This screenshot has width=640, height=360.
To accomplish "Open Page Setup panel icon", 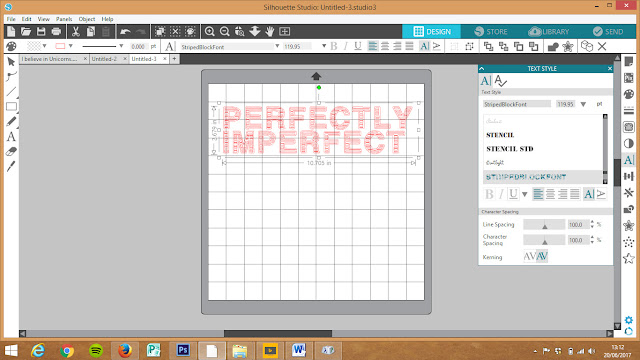I will pos(629,62).
